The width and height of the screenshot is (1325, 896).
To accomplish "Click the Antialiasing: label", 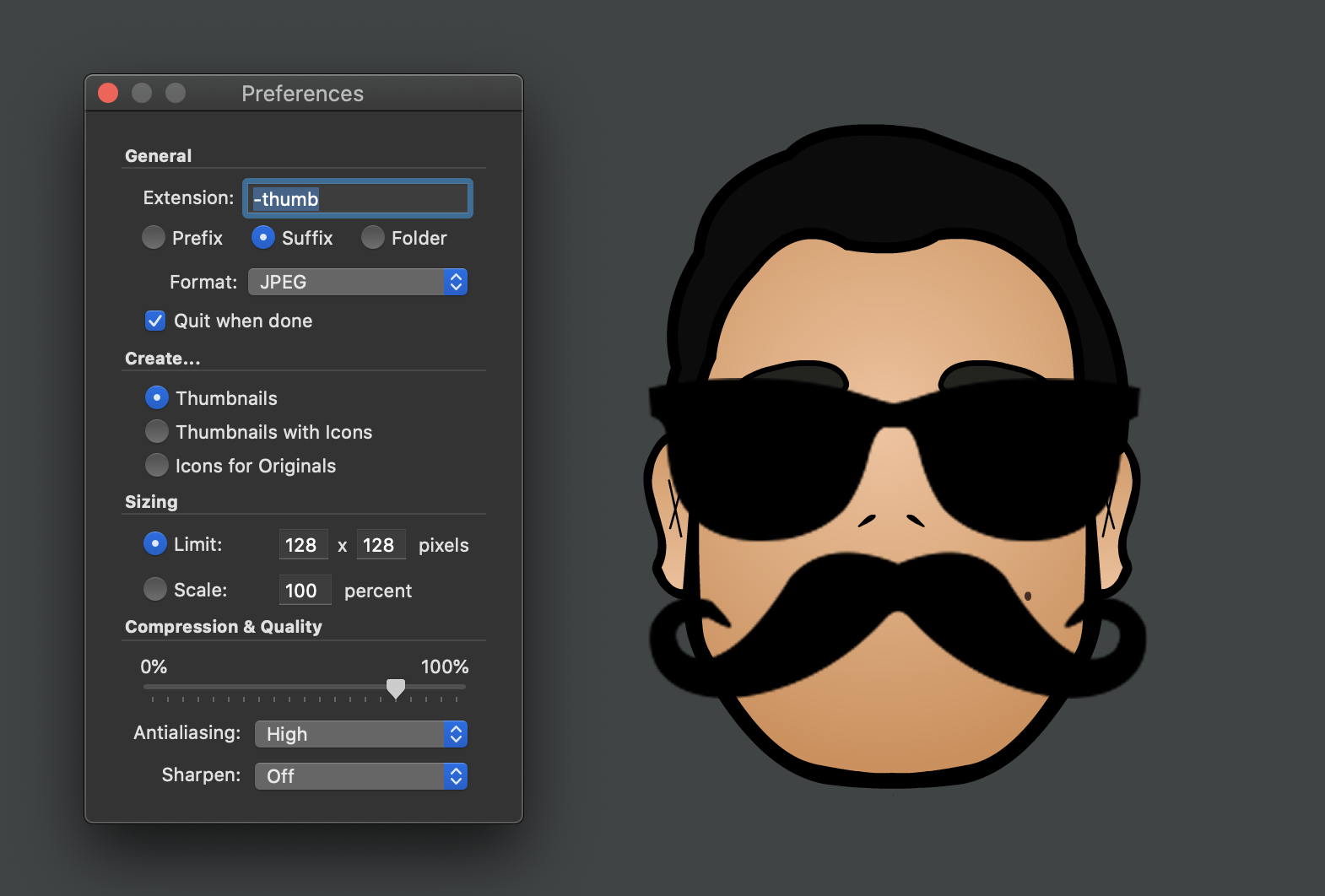I will click(187, 732).
